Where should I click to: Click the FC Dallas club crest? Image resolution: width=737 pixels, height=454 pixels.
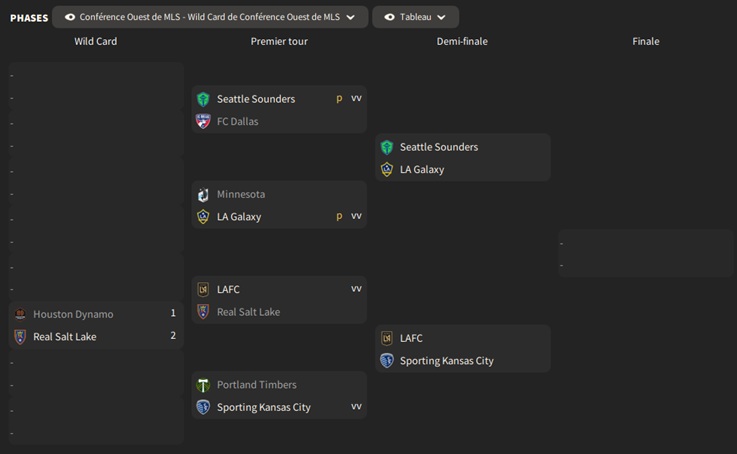click(x=203, y=121)
